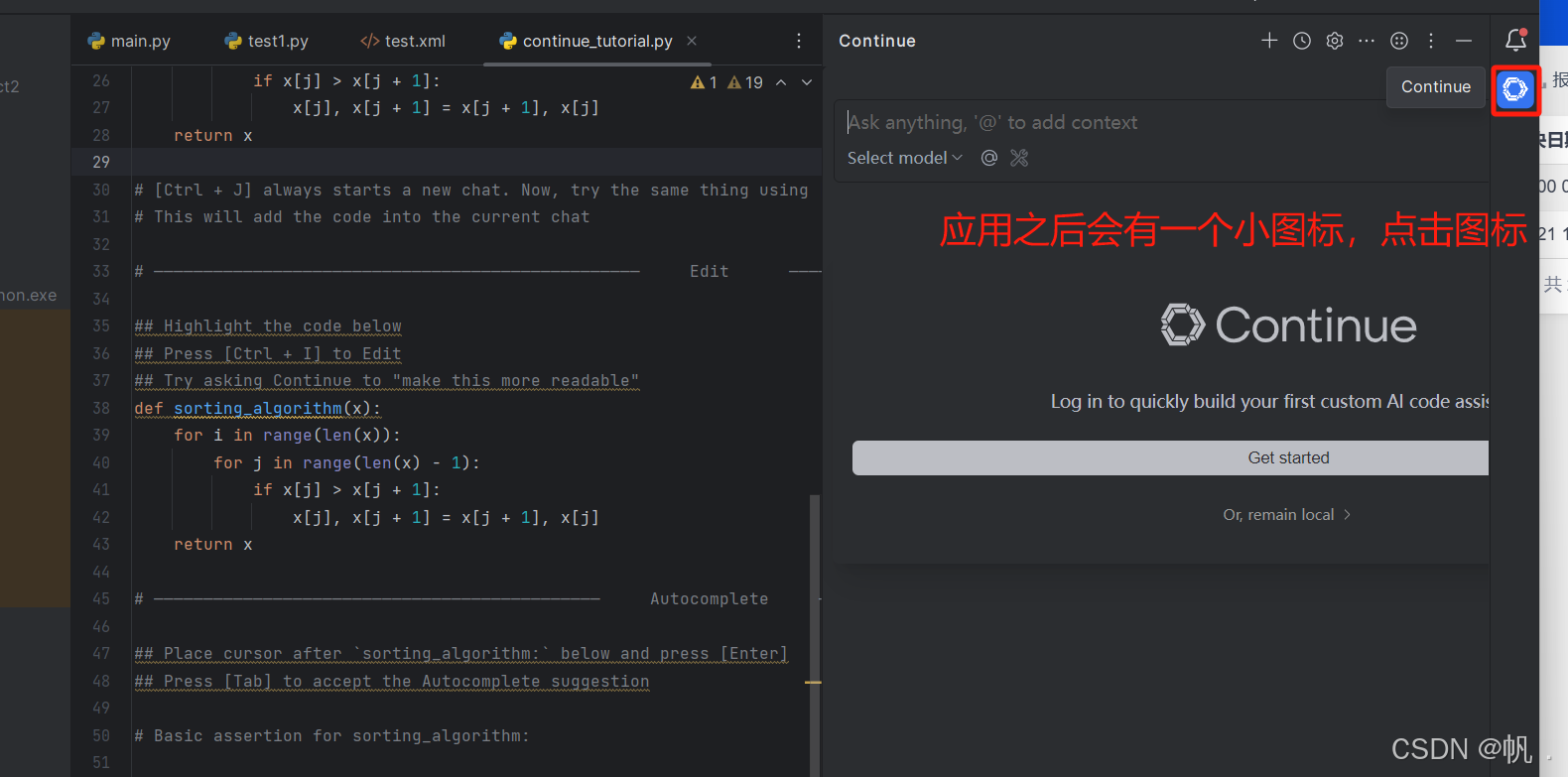Click 'for i in range(len(x)):' line
1568x777 pixels.
click(287, 436)
